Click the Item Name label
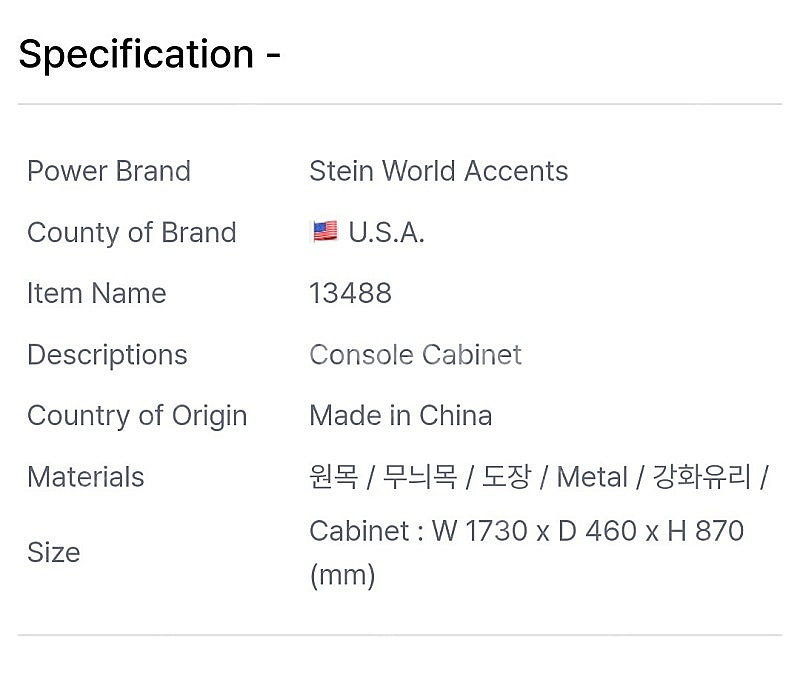800x697 pixels. (x=97, y=293)
